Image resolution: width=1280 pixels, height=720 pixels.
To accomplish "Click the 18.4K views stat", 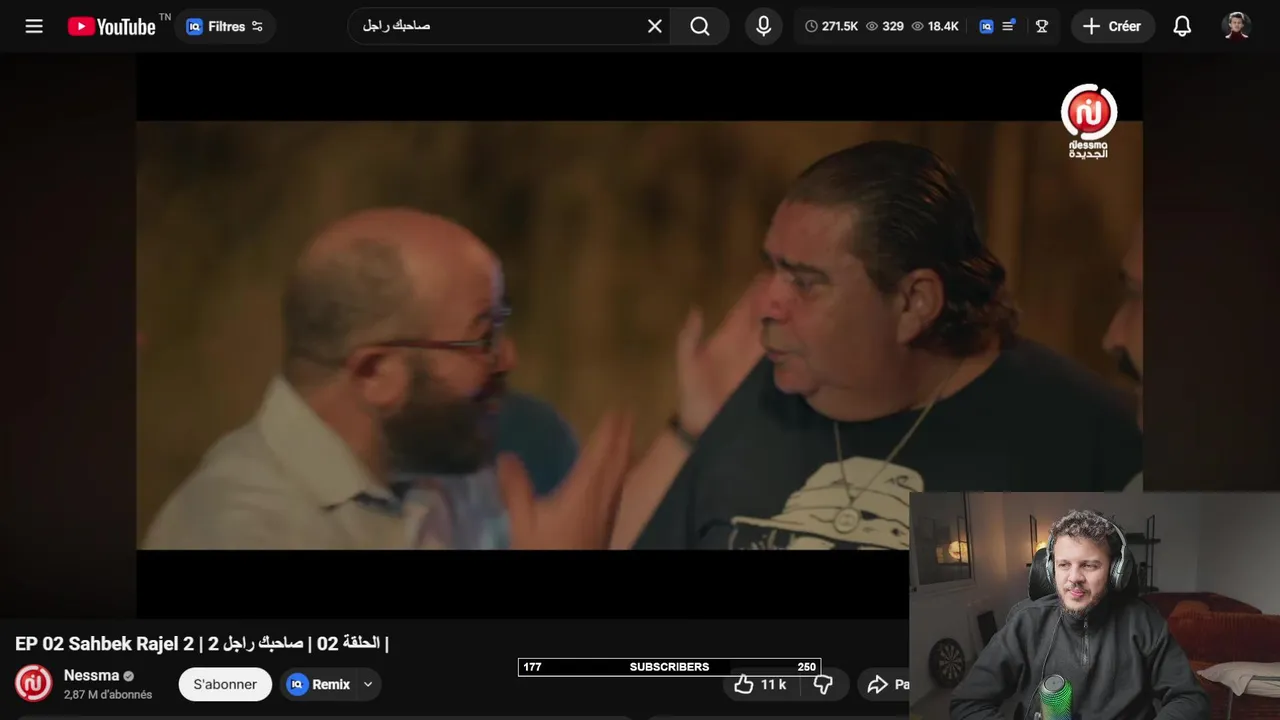I will click(x=935, y=26).
